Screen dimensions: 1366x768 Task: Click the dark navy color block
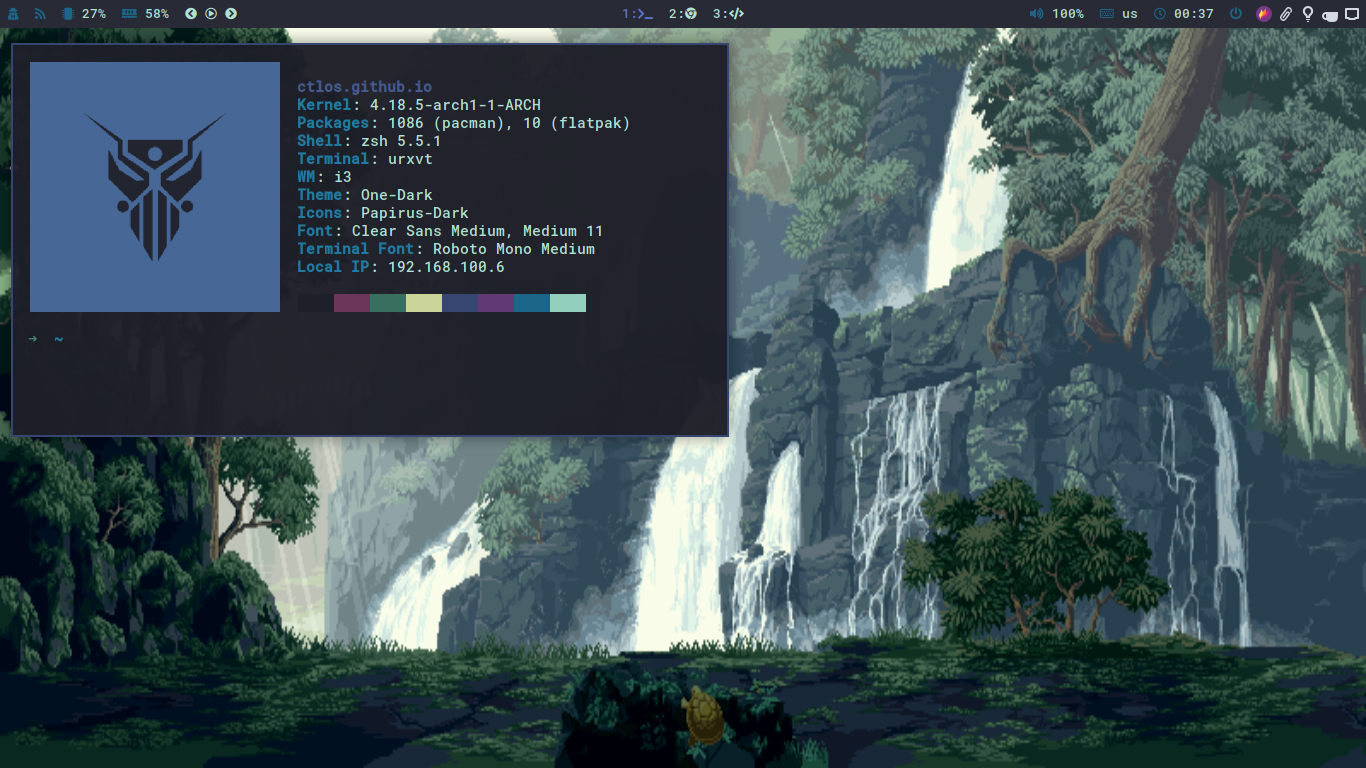point(460,303)
